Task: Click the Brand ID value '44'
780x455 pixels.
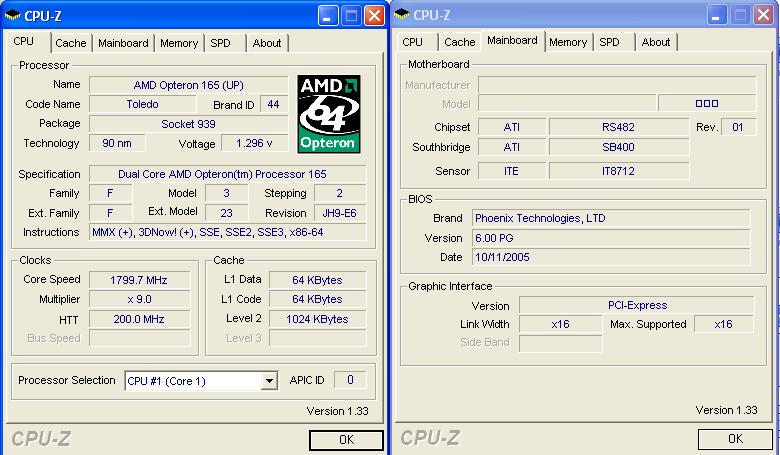Action: coord(274,104)
